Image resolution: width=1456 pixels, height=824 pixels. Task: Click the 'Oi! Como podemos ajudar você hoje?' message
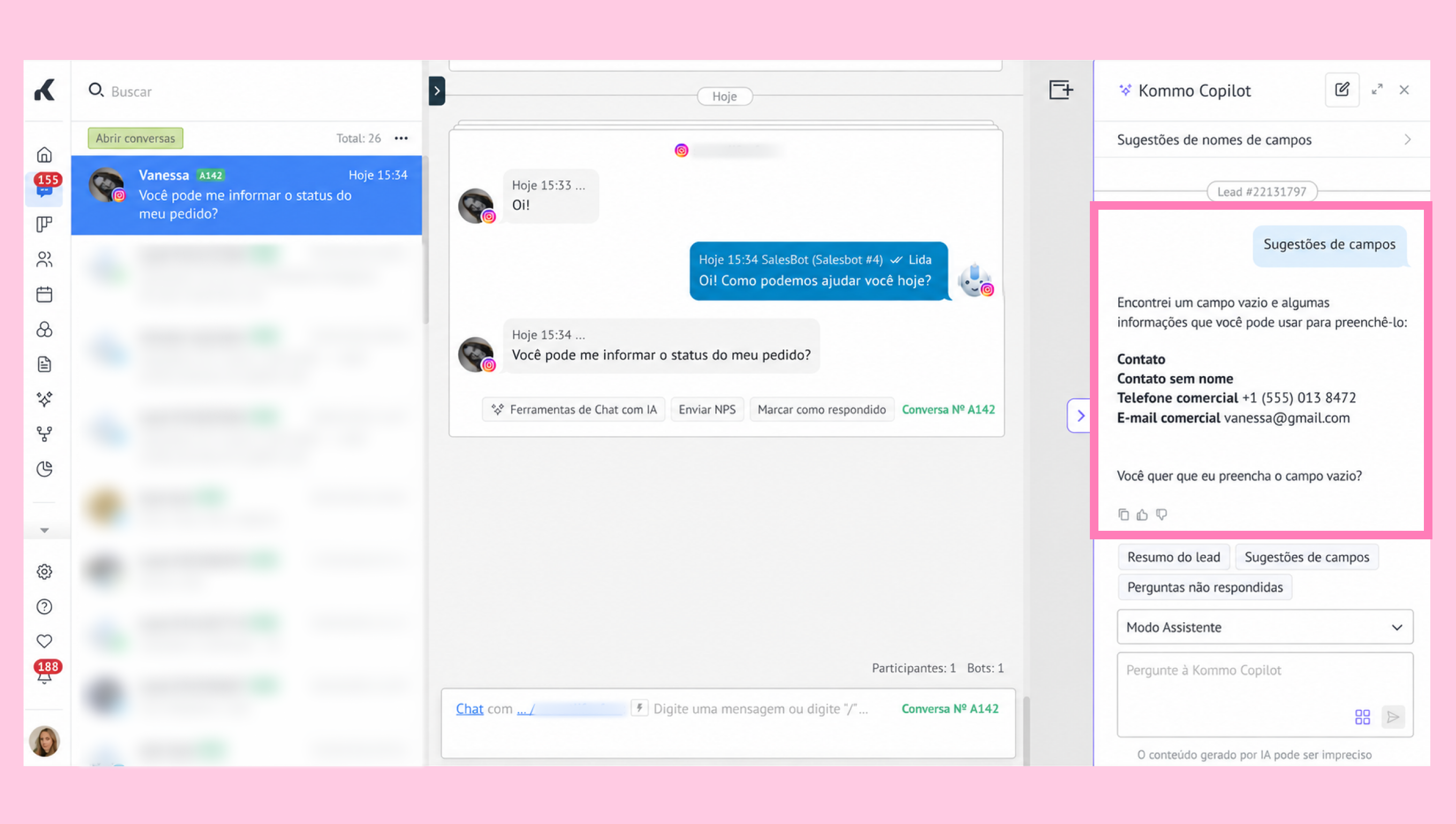pos(818,271)
